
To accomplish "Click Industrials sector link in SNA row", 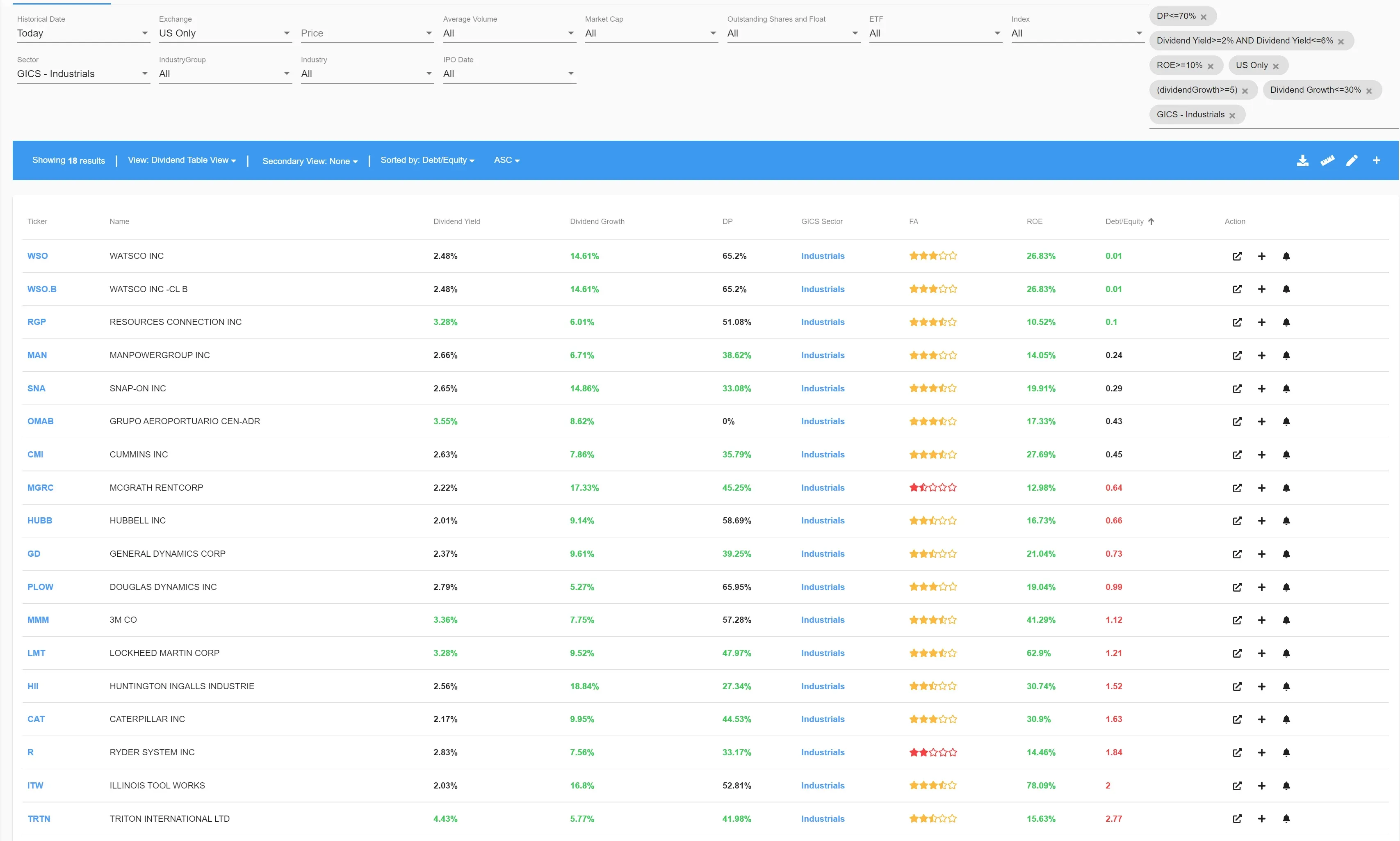I will 822,388.
